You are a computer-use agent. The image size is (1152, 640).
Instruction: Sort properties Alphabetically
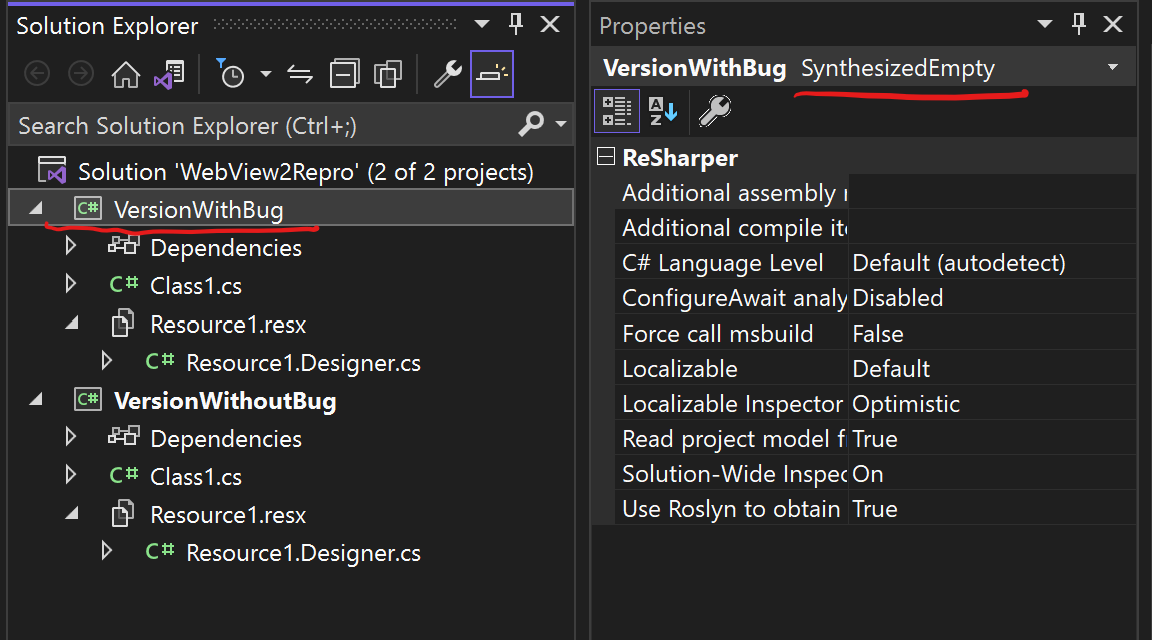(x=662, y=111)
